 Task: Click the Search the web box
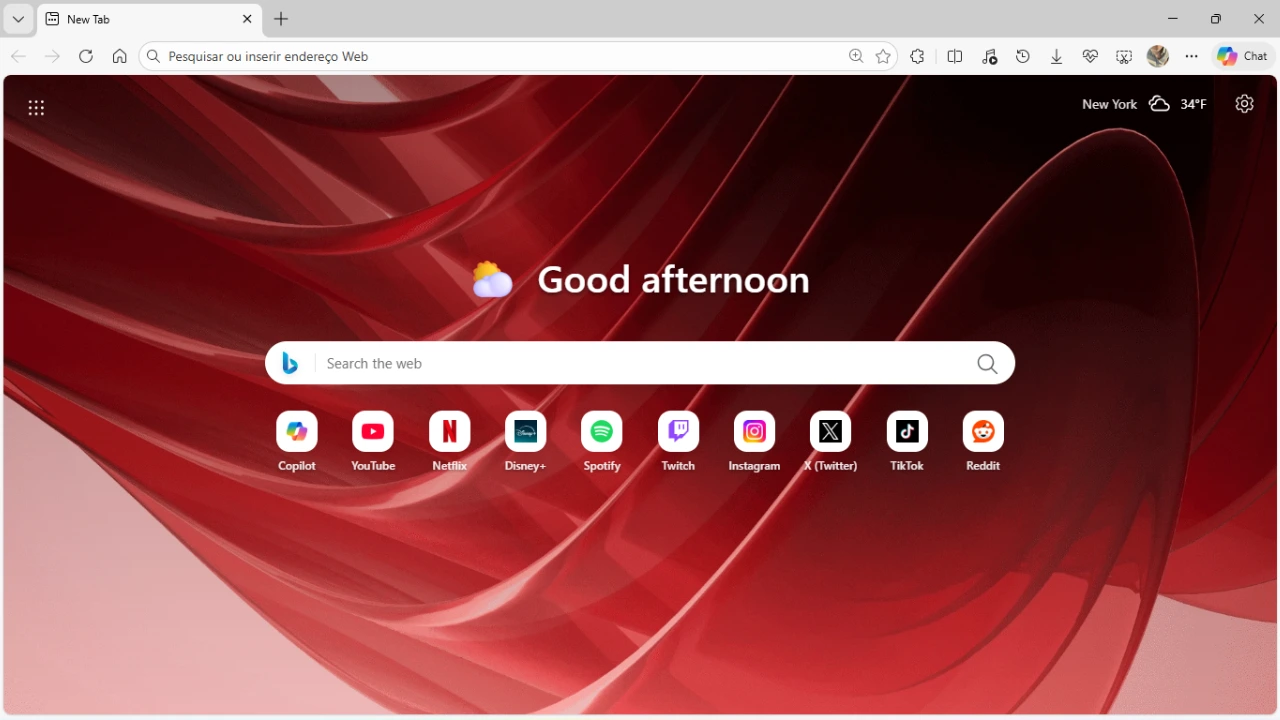tap(640, 364)
